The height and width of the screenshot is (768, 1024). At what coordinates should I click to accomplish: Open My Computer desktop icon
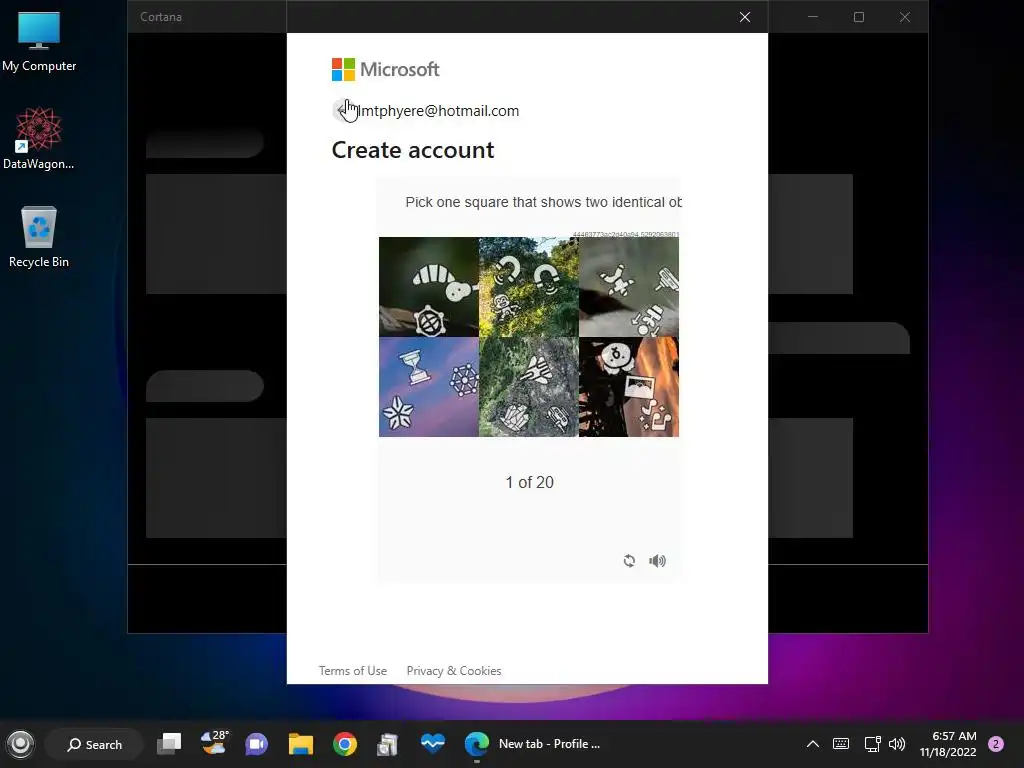pyautogui.click(x=39, y=42)
